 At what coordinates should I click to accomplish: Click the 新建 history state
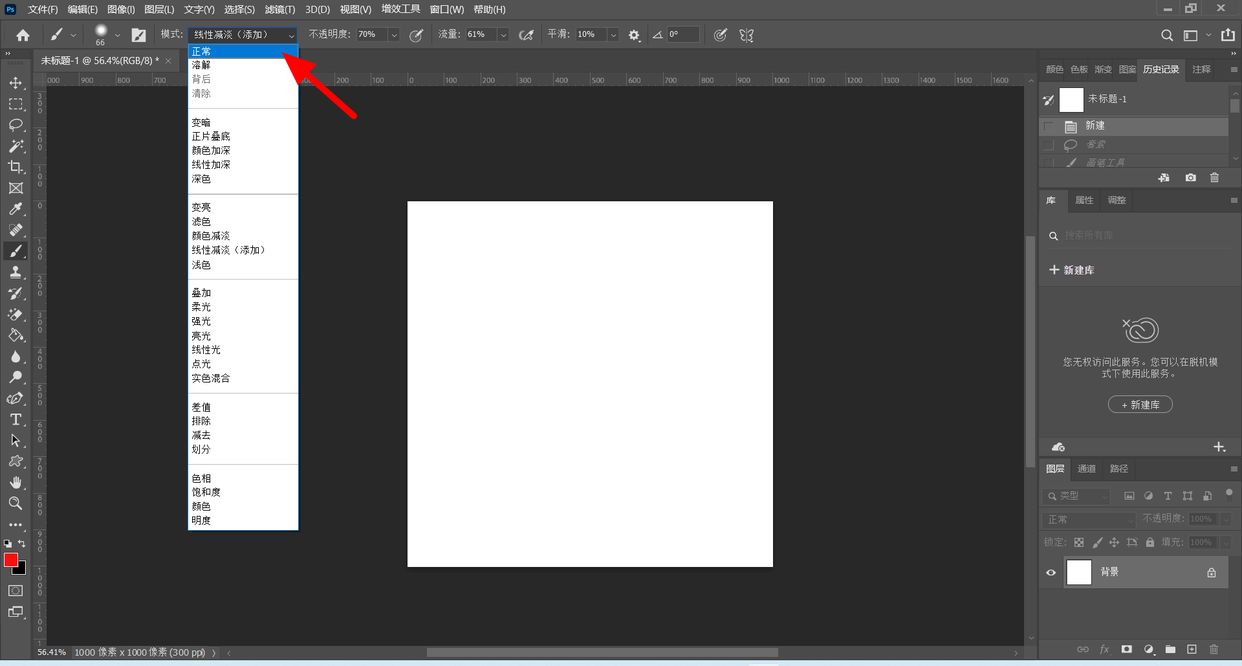[1095, 126]
